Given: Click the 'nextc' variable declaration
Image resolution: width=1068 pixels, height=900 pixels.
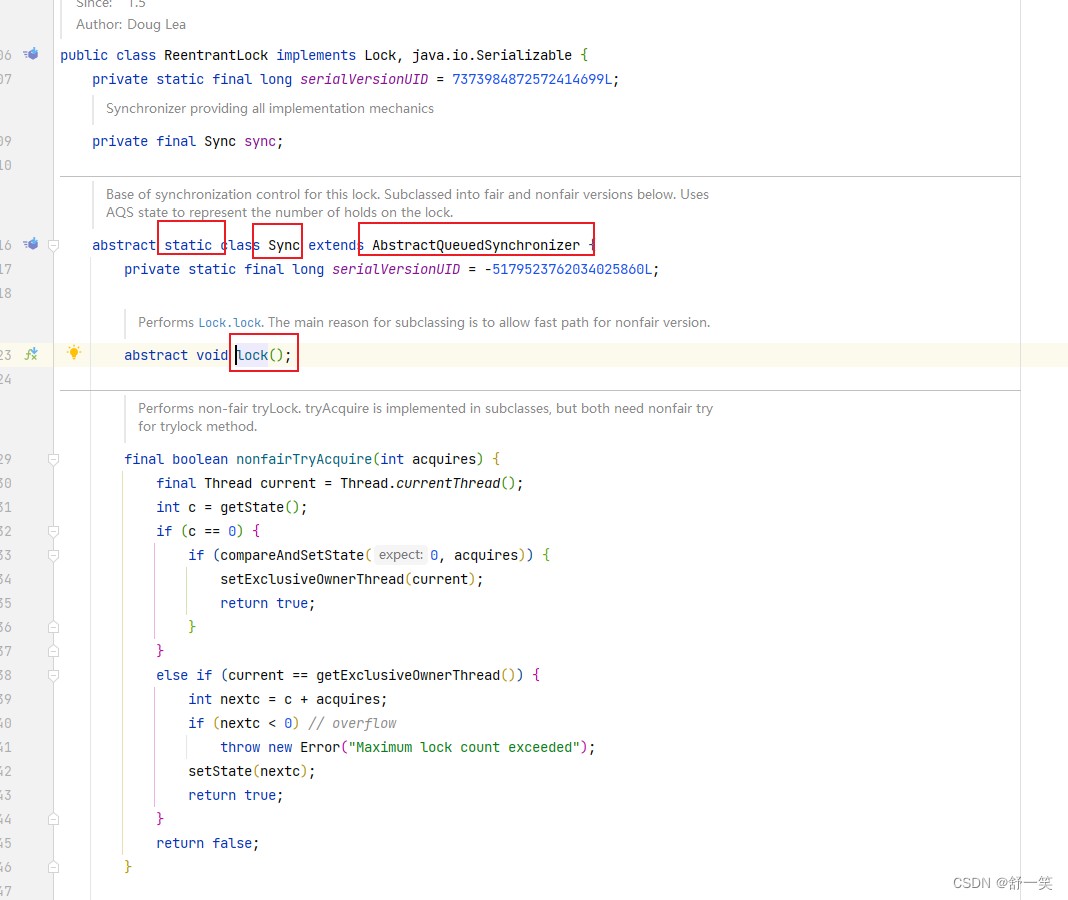Looking at the screenshot, I should click(240, 699).
